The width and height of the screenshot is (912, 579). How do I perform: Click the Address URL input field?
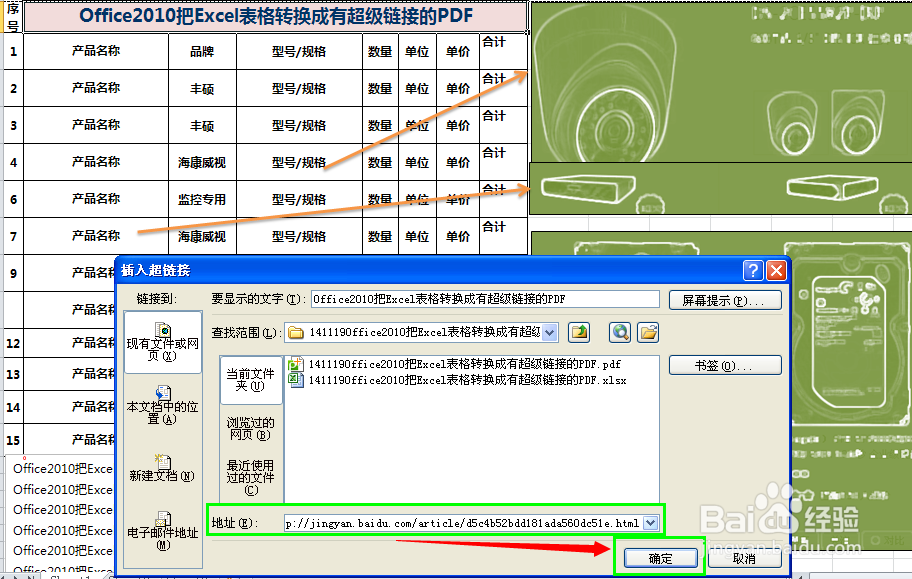(x=464, y=523)
